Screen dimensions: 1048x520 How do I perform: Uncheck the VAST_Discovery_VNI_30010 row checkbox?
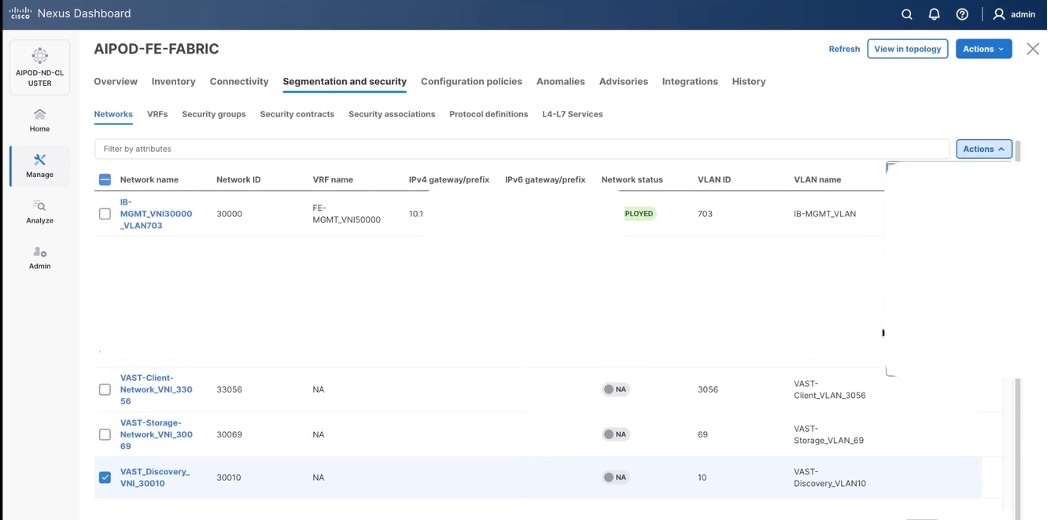pyautogui.click(x=105, y=477)
